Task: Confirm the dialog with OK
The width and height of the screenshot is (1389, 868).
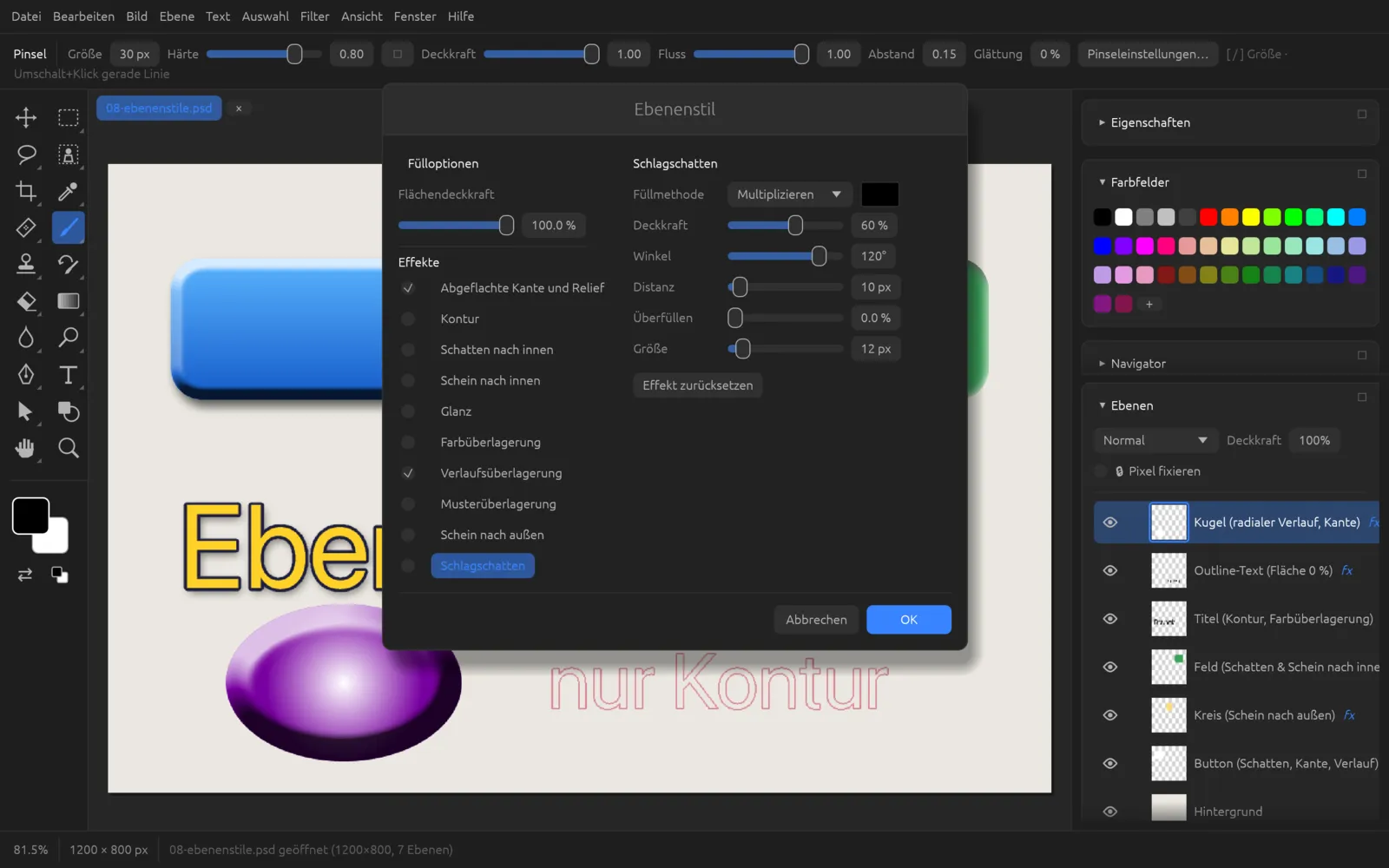Action: coord(909,620)
